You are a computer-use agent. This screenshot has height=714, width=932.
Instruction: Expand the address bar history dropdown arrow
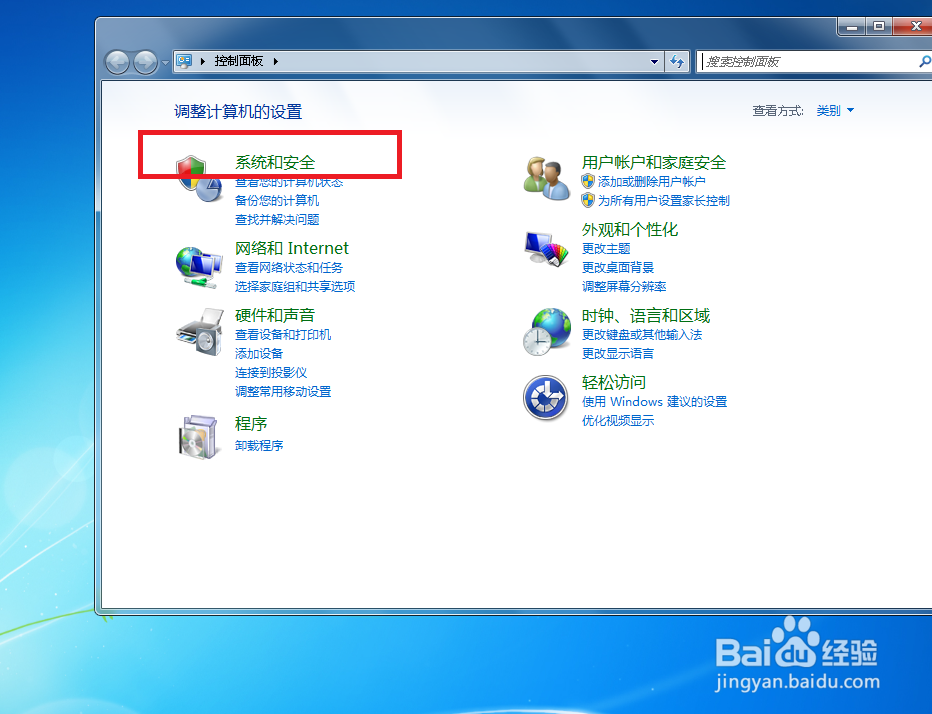tap(654, 61)
